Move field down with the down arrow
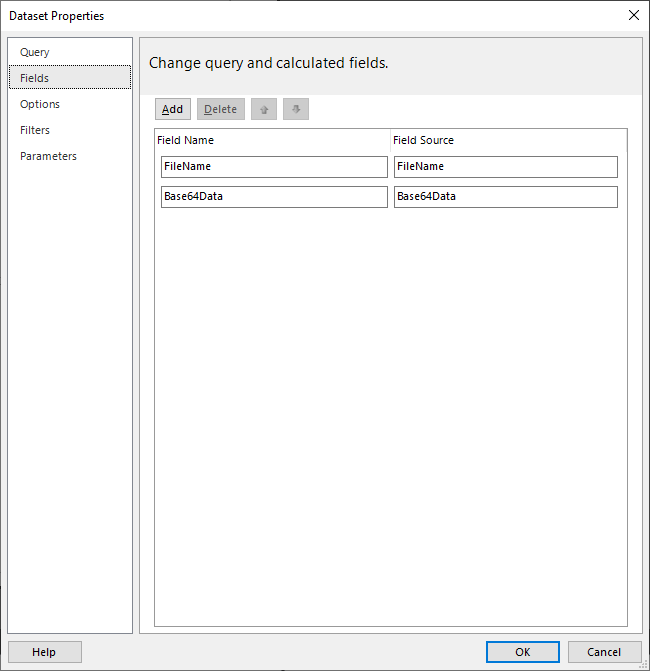This screenshot has width=650, height=671. [296, 109]
